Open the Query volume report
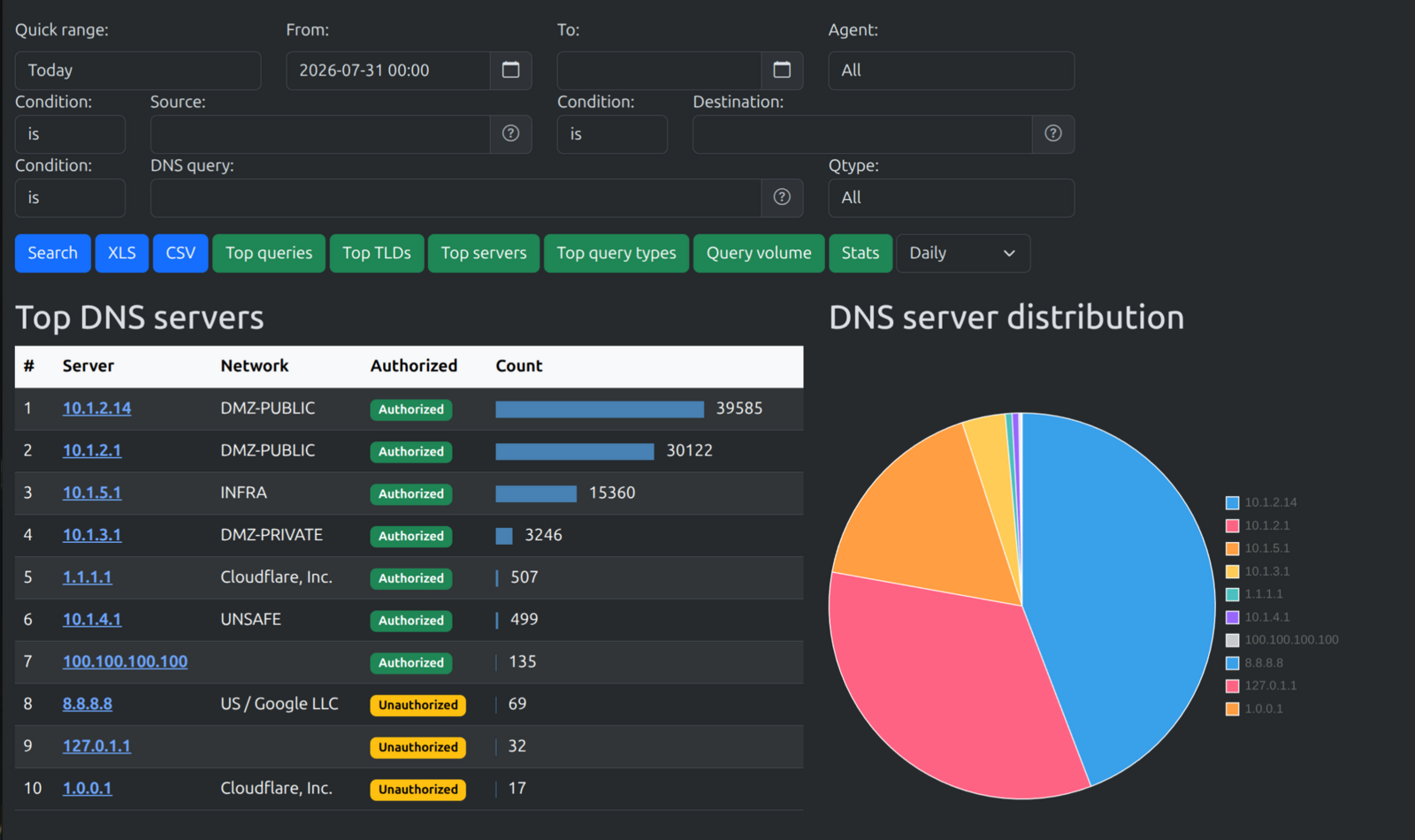Viewport: 1415px width, 840px height. tap(759, 253)
